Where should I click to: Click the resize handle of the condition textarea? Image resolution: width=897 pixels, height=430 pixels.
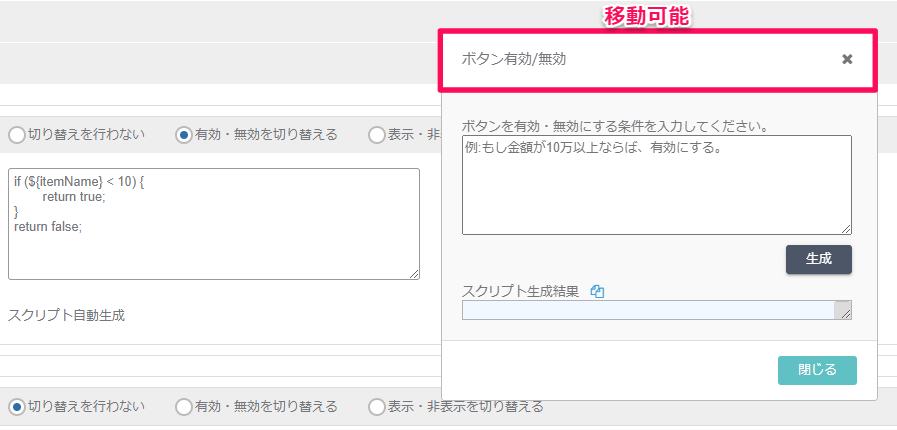tap(846, 229)
